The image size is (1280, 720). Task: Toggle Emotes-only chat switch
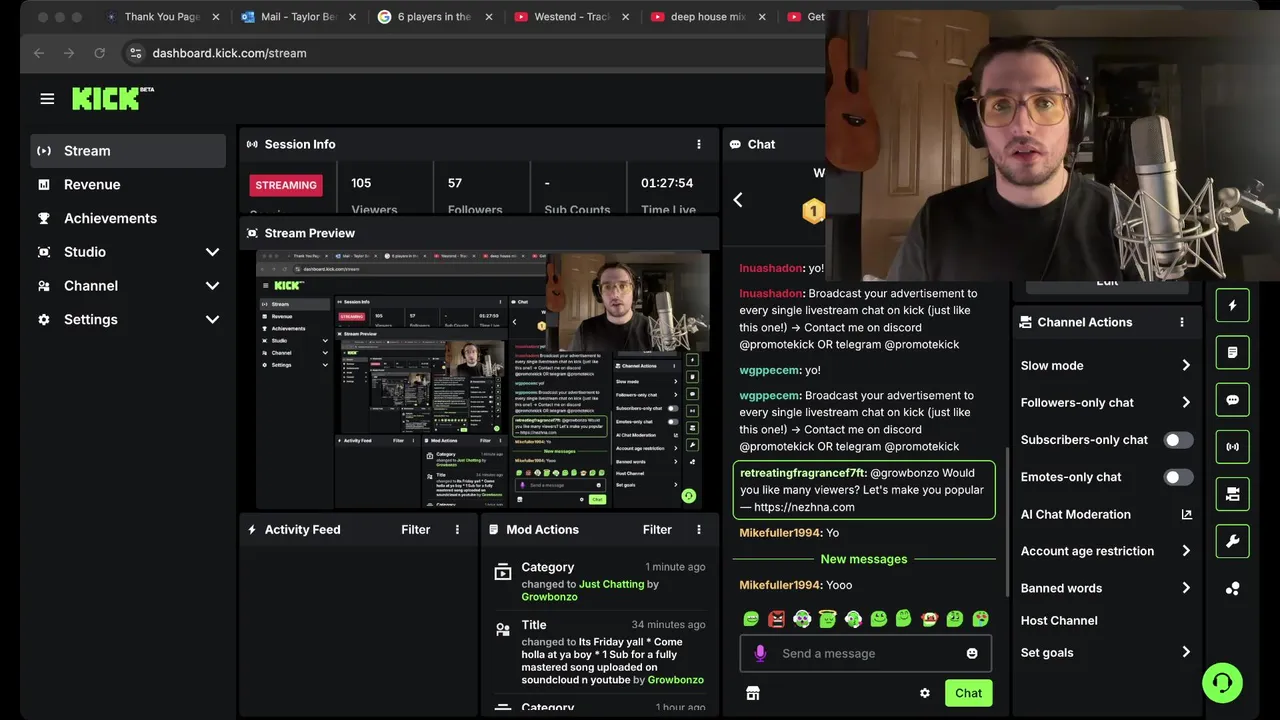1179,477
